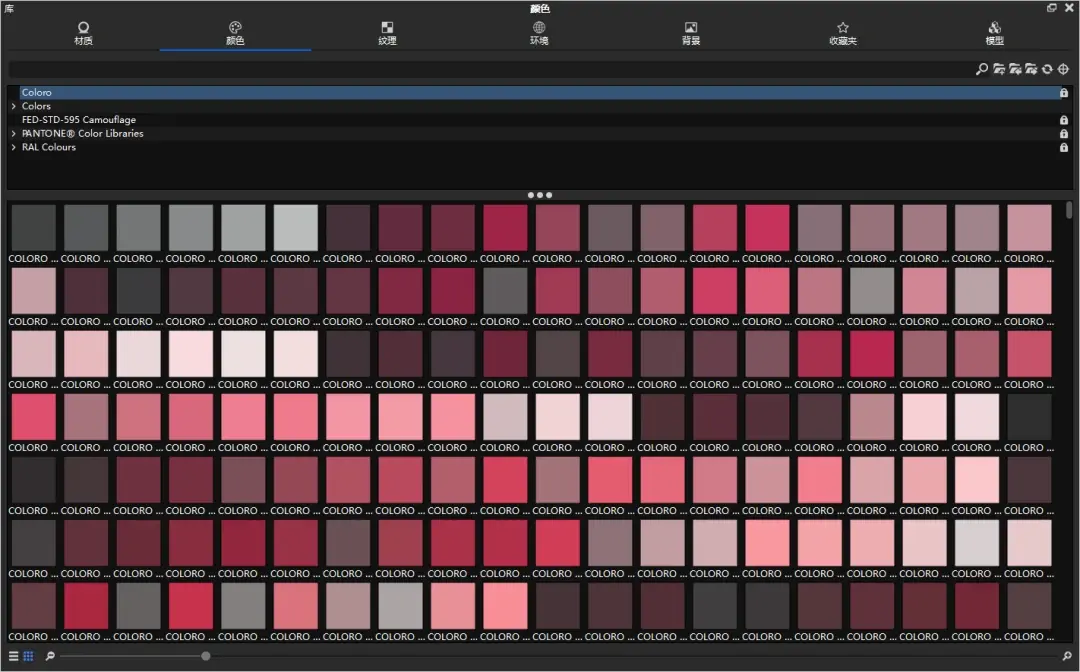
Task: Switch to the 模型 (Models) tab
Action: tap(995, 33)
